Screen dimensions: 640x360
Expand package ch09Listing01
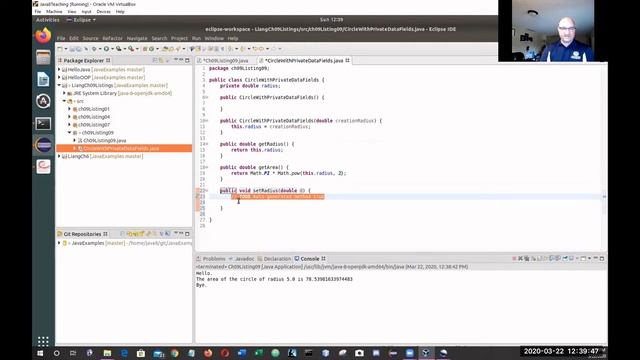(x=70, y=109)
